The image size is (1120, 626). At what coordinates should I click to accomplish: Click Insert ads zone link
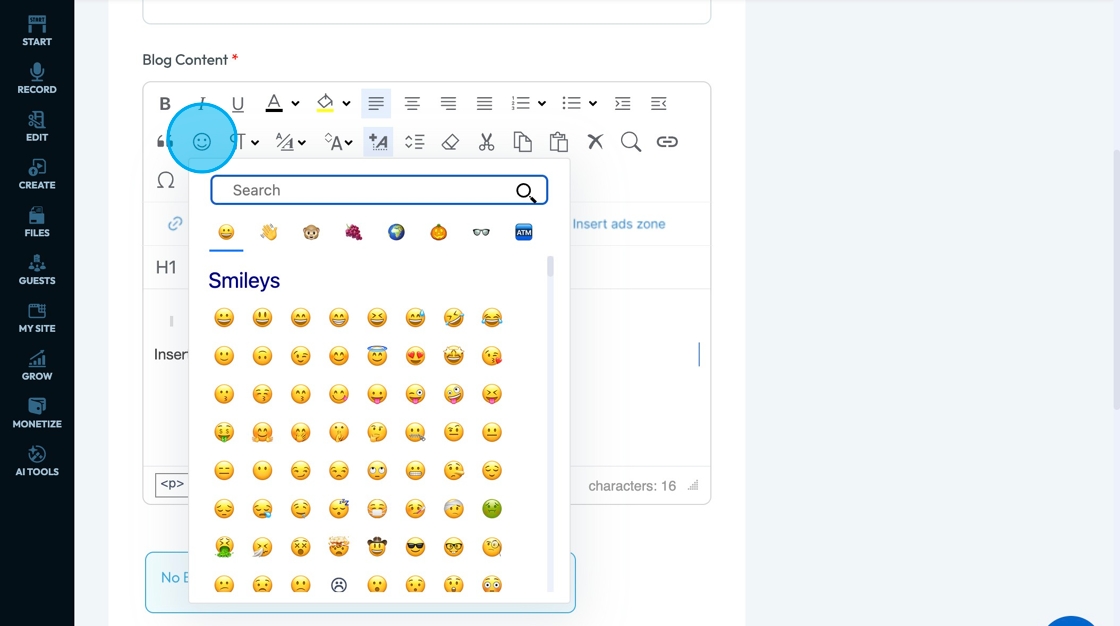(619, 224)
